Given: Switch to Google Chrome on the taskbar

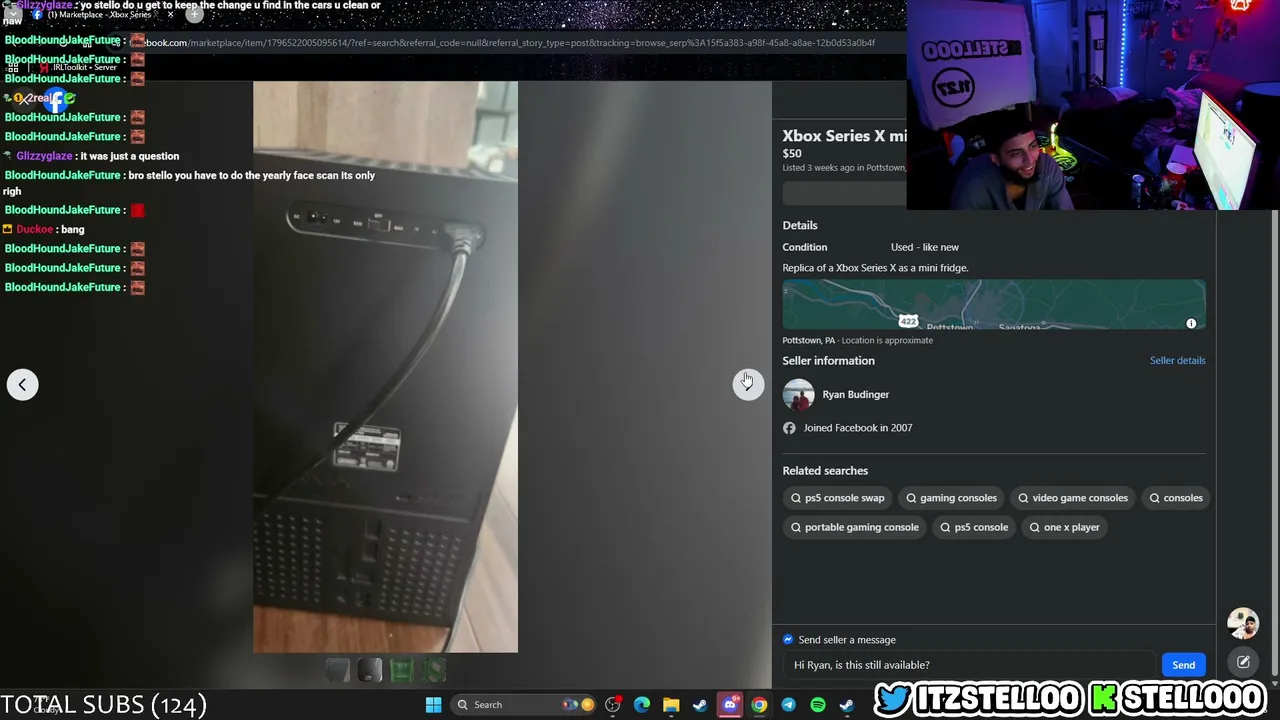Looking at the screenshot, I should pyautogui.click(x=759, y=705).
